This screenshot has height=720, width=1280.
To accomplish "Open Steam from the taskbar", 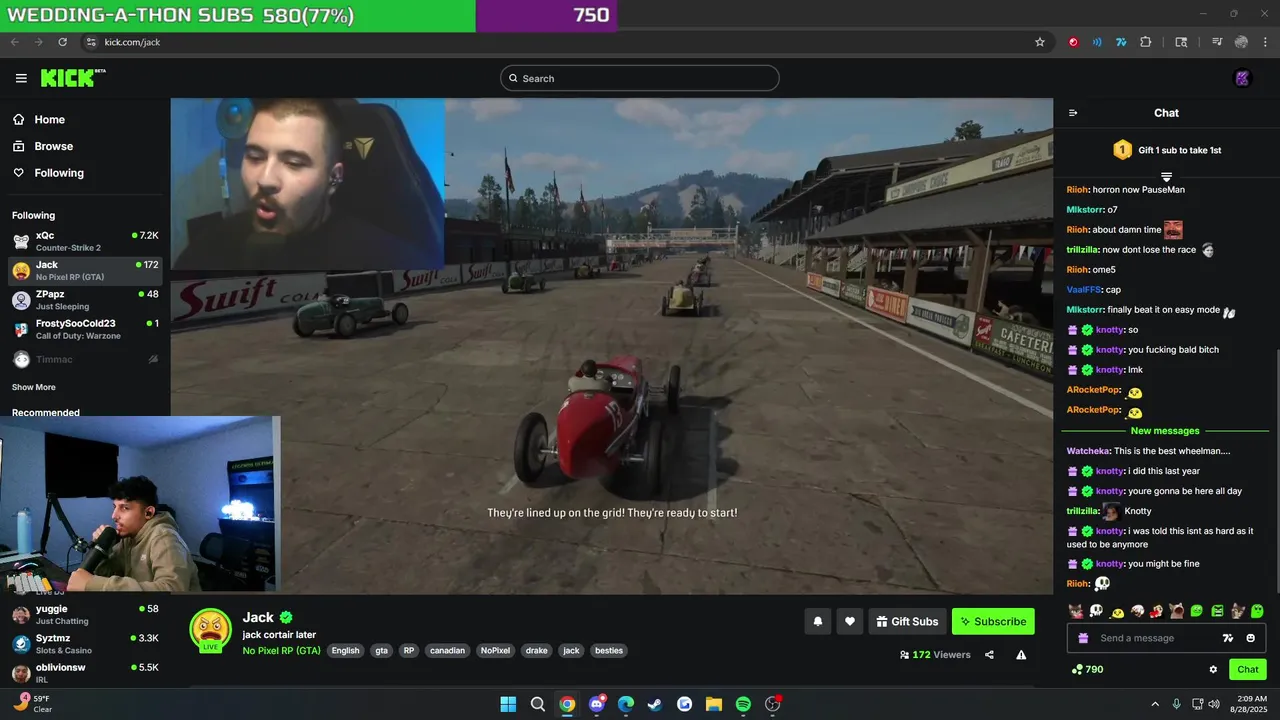I will tap(655, 704).
